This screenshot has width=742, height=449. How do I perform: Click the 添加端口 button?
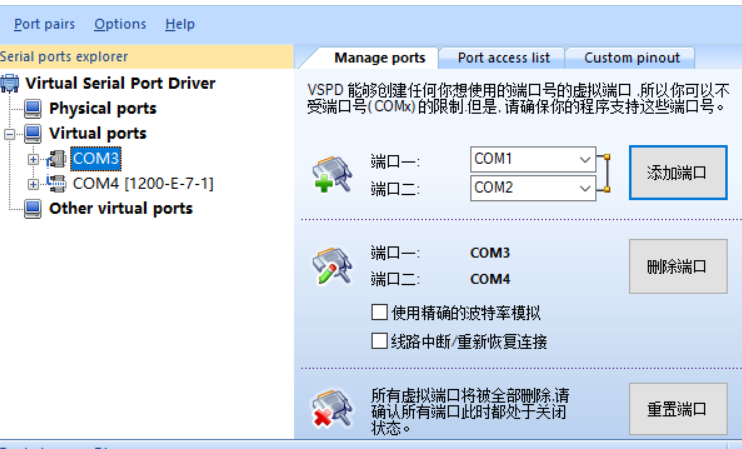pos(677,172)
